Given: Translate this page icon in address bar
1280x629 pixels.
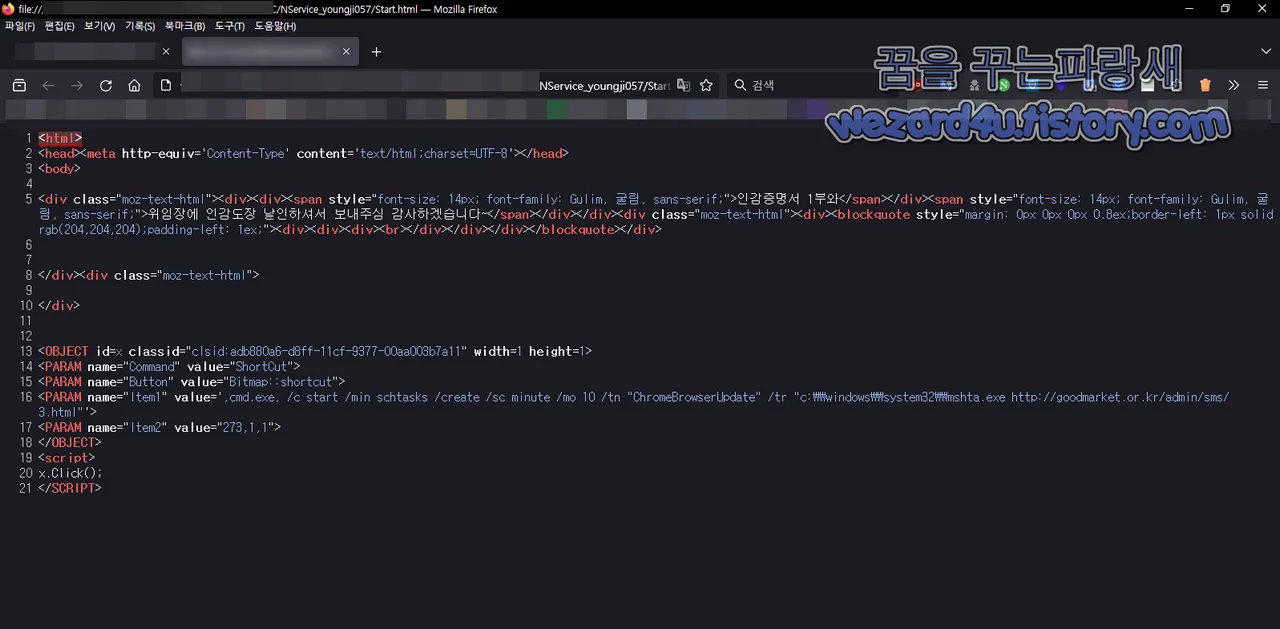Looking at the screenshot, I should click(x=683, y=85).
